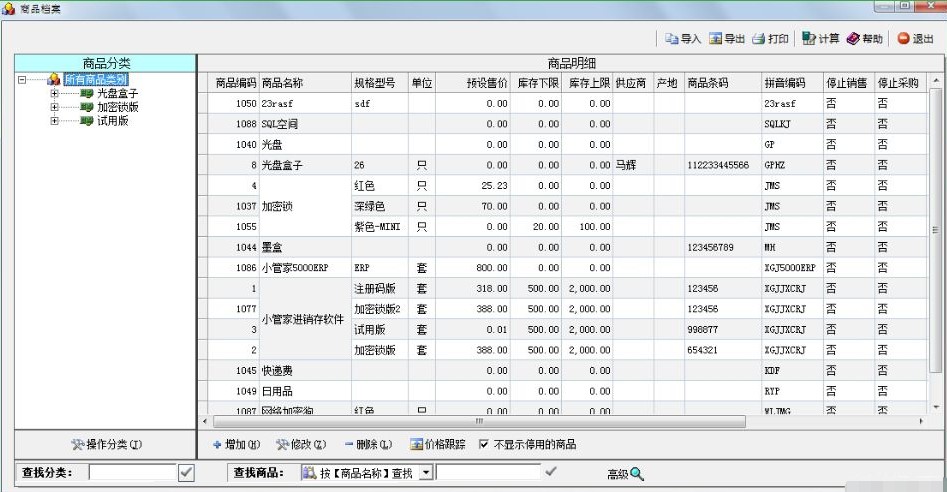Expand the 光盘盒子 category node
947x492 pixels.
click(55, 93)
